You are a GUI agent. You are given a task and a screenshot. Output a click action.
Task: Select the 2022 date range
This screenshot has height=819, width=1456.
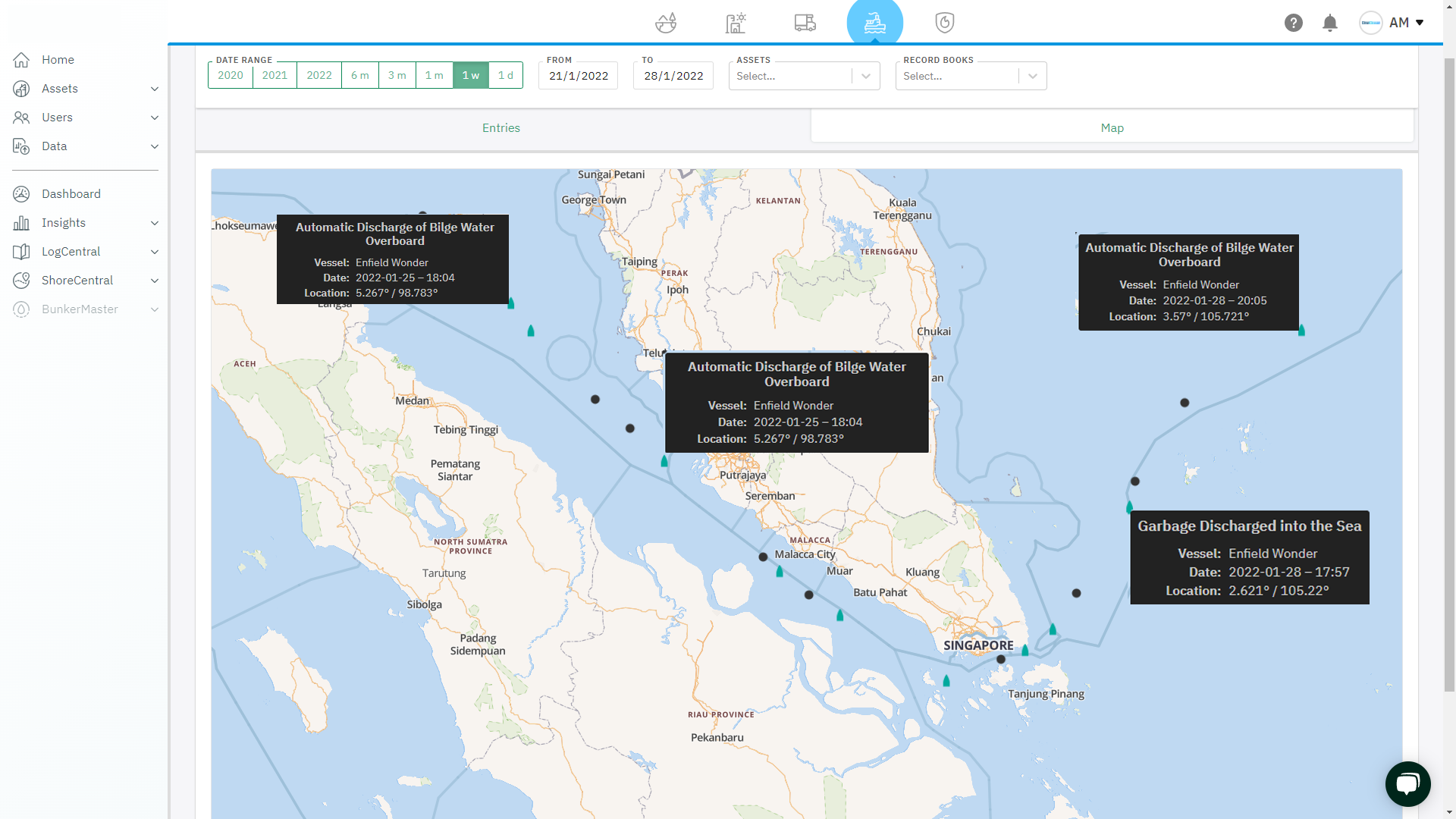[x=319, y=75]
